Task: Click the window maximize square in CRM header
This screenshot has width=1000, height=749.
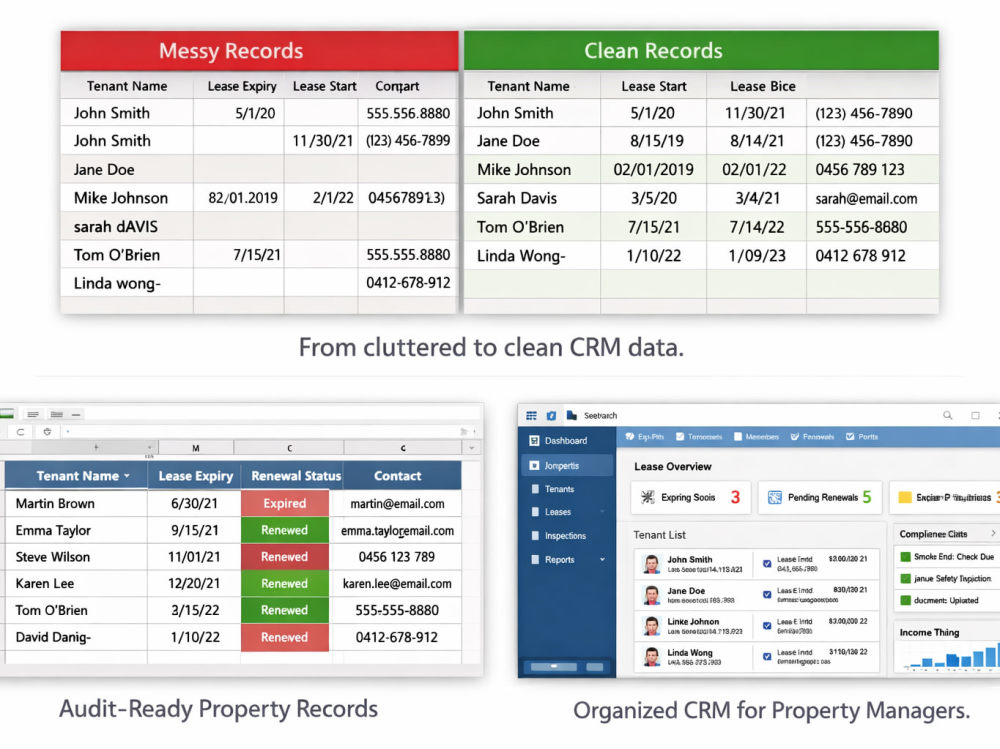Action: 975,415
